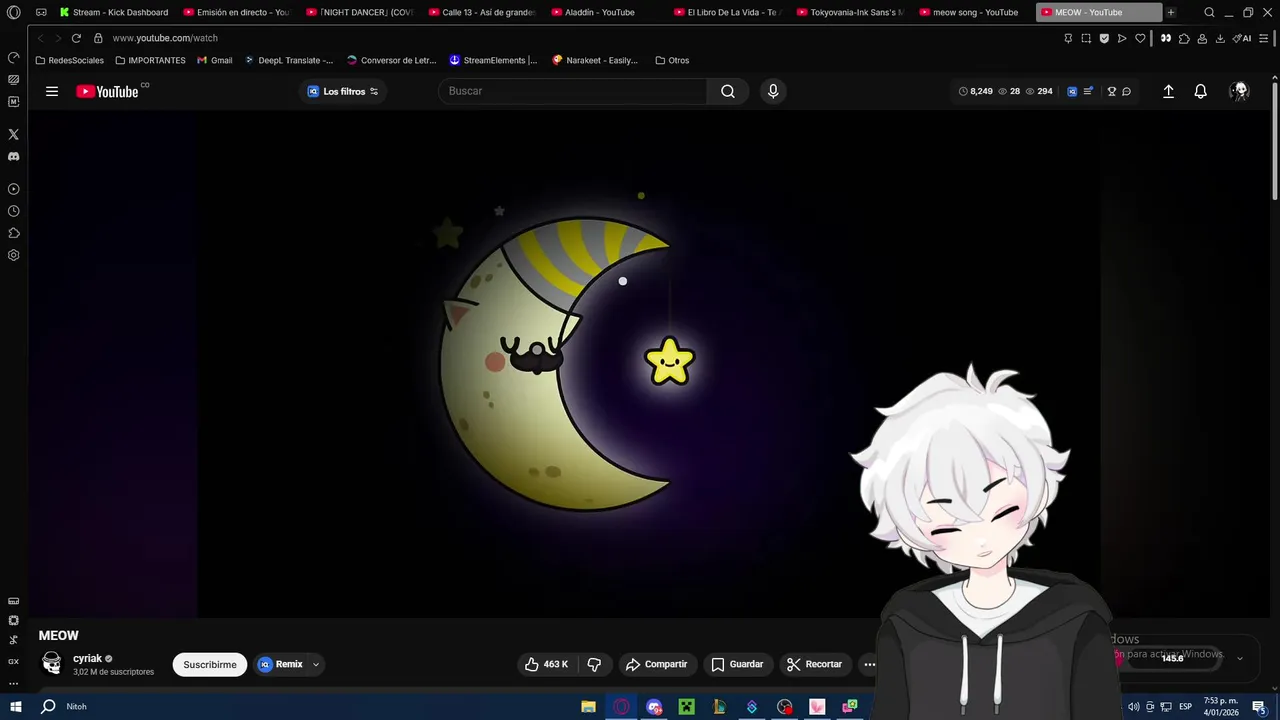Share the video via Compartir

coord(656,664)
